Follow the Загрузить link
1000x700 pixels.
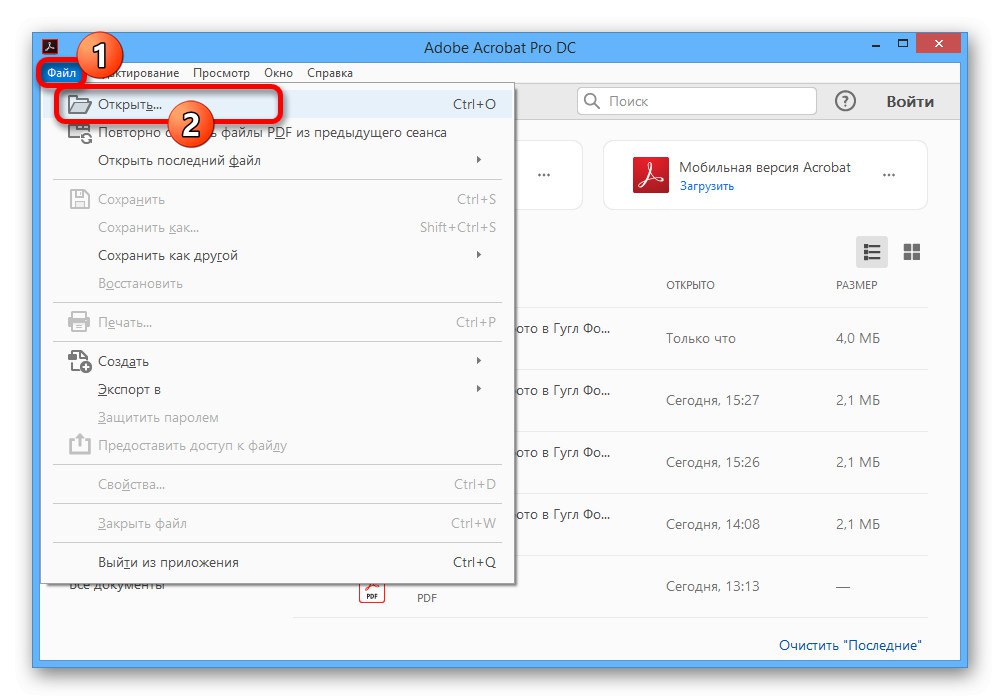tap(707, 186)
